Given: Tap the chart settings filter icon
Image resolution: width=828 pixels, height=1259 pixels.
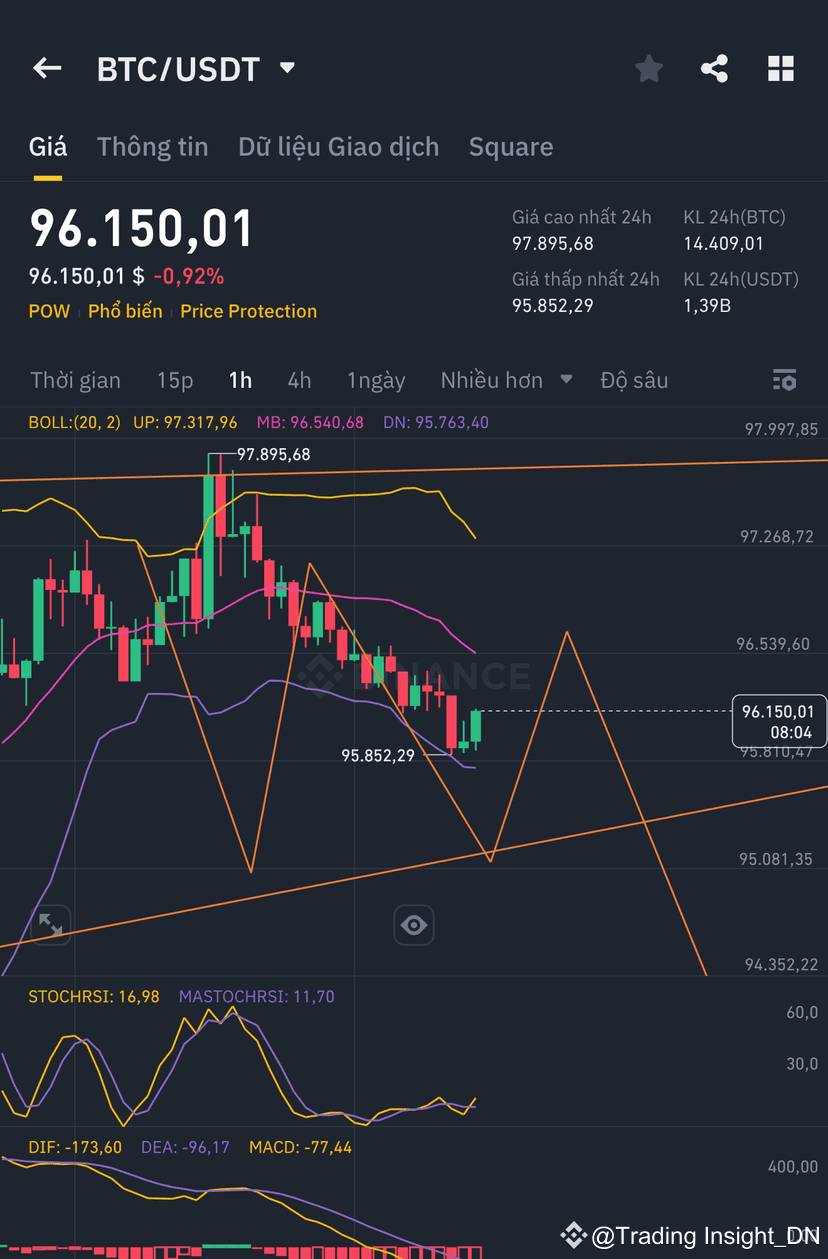Looking at the screenshot, I should coord(784,380).
